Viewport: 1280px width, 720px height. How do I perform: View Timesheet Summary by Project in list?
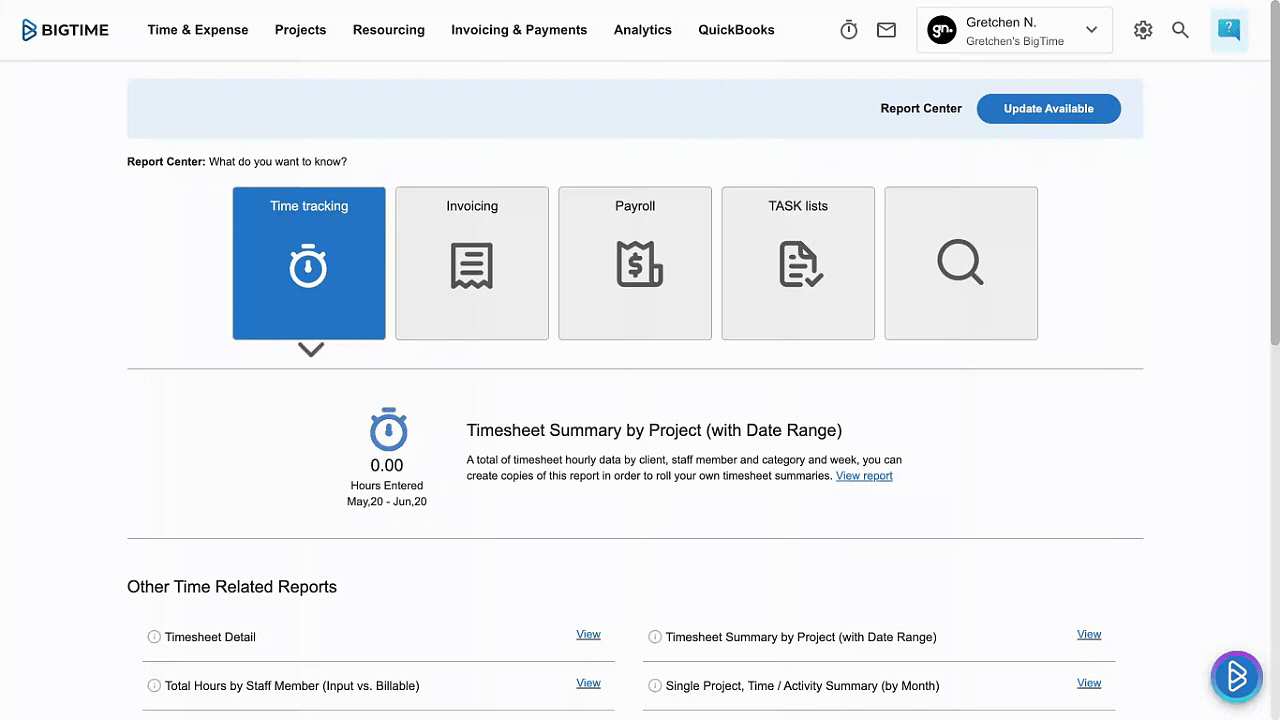(x=1089, y=634)
